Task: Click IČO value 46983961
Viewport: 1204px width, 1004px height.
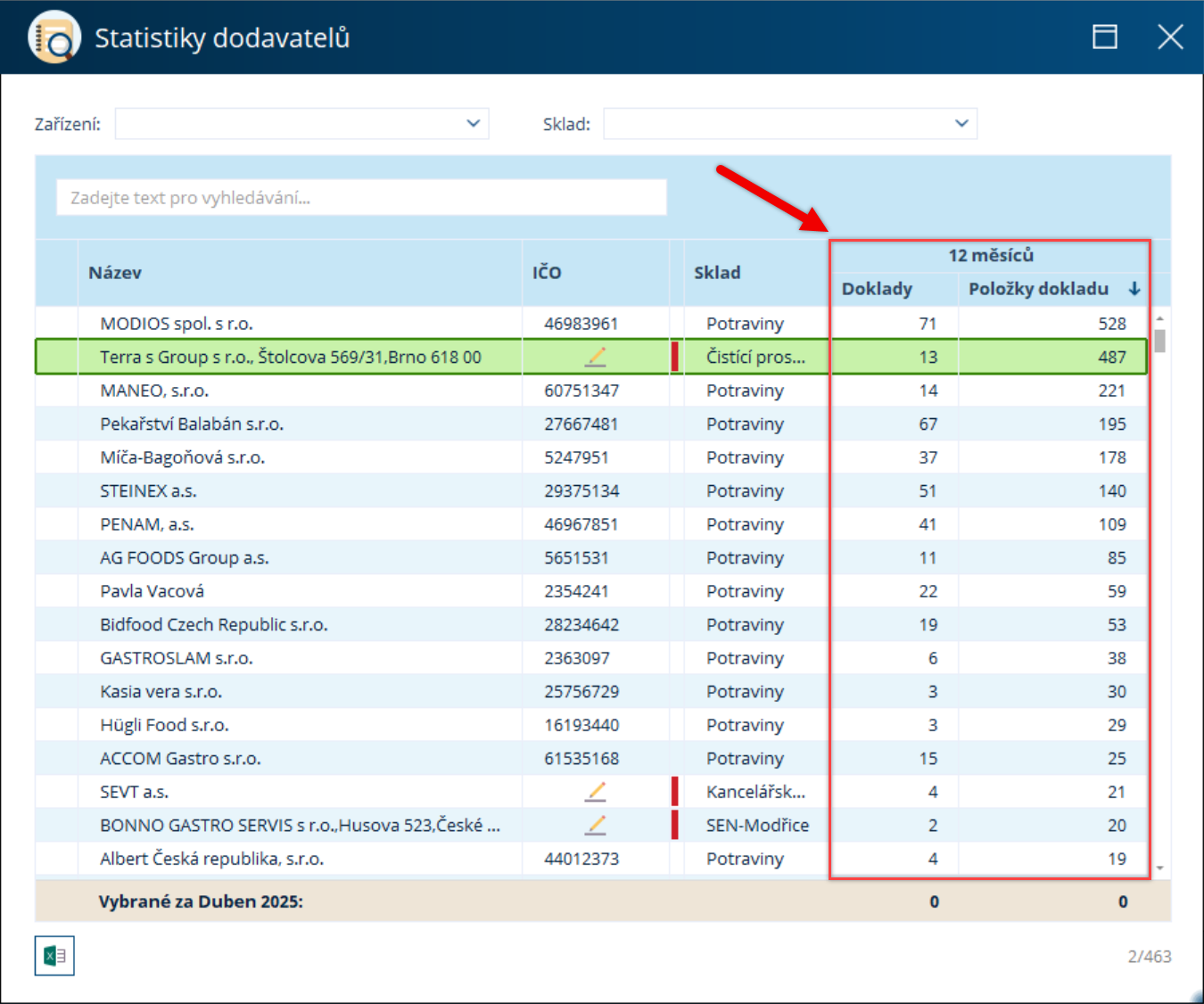Action: [x=581, y=324]
